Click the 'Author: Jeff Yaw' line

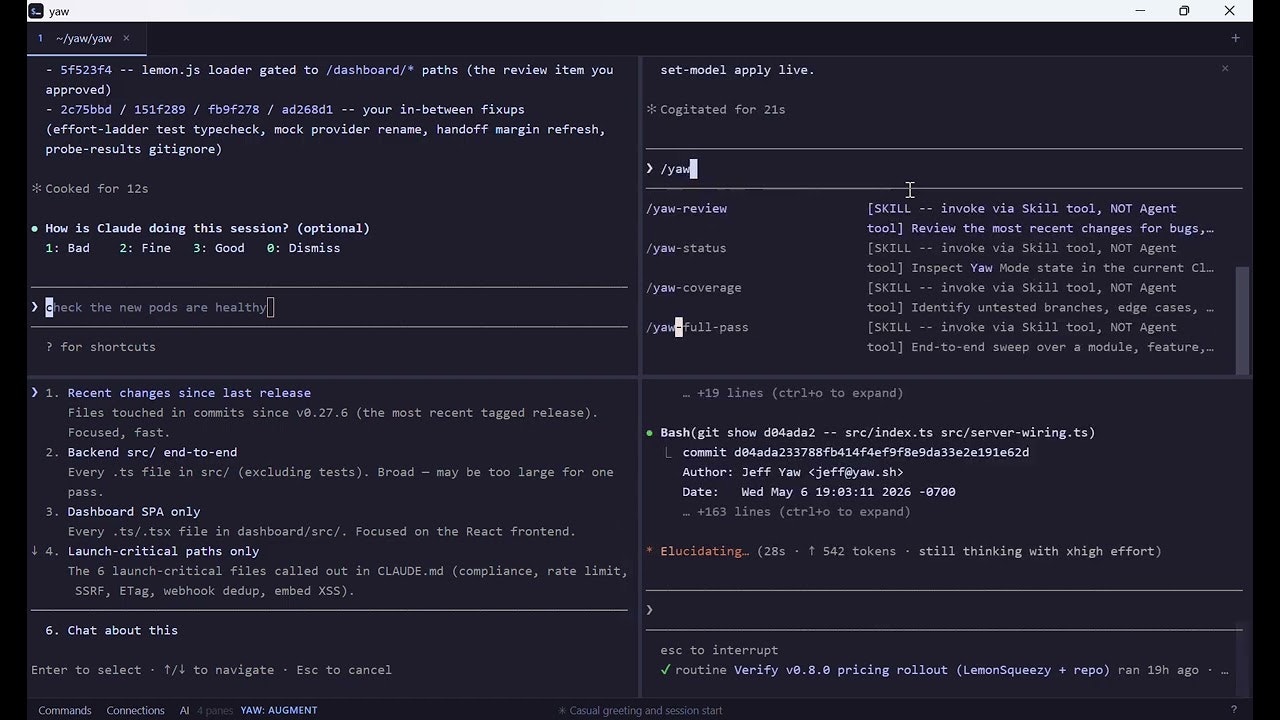pyautogui.click(x=793, y=472)
